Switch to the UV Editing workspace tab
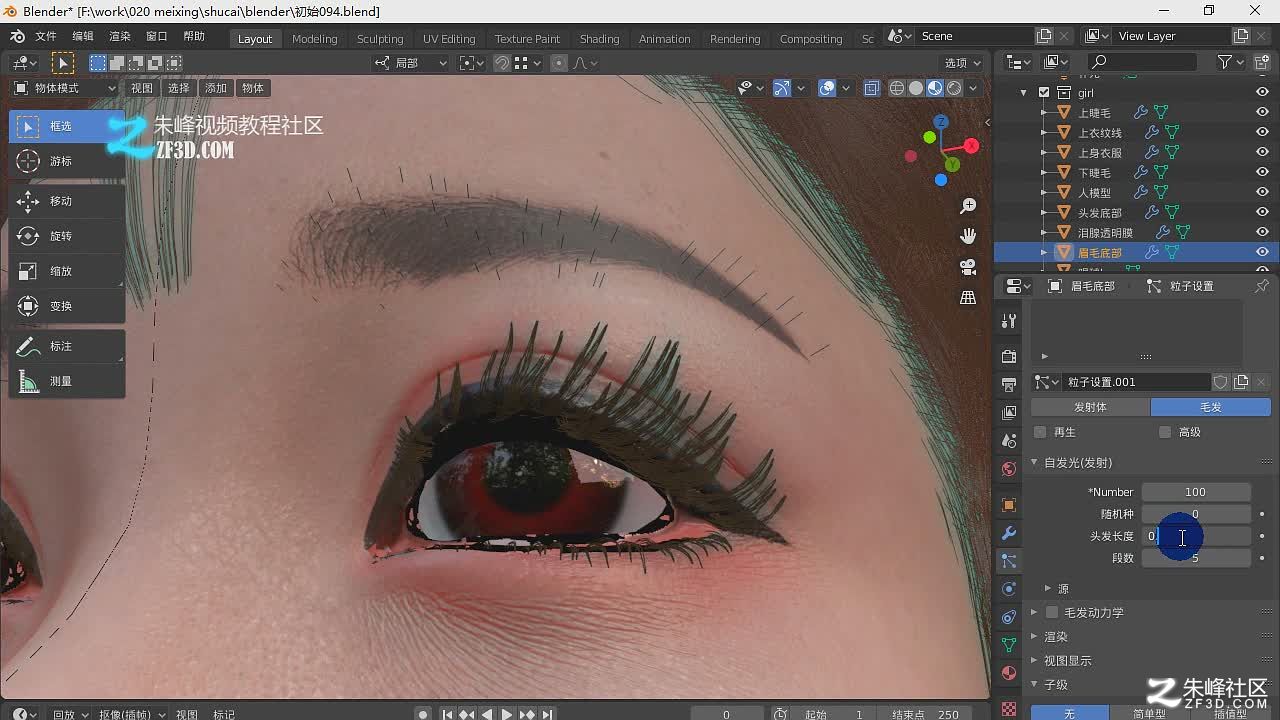Image resolution: width=1280 pixels, height=720 pixels. click(449, 39)
